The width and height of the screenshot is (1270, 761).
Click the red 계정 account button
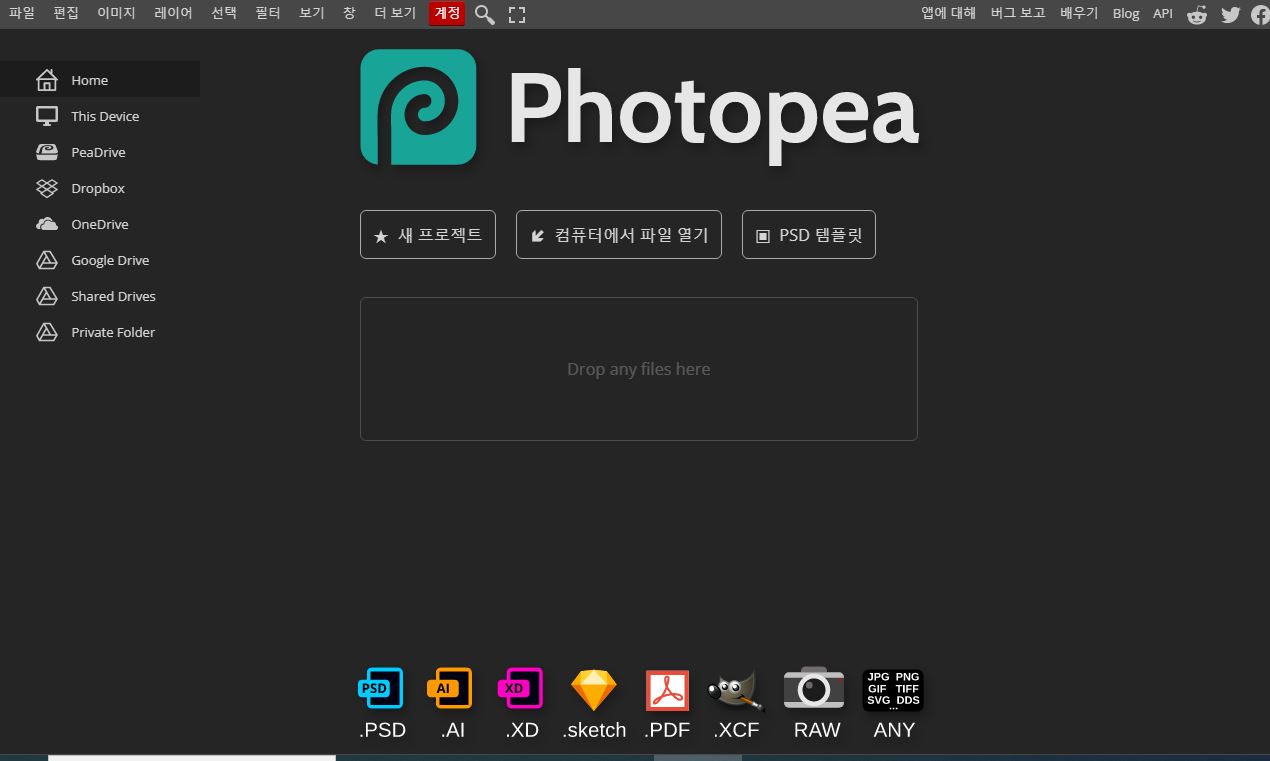(447, 14)
